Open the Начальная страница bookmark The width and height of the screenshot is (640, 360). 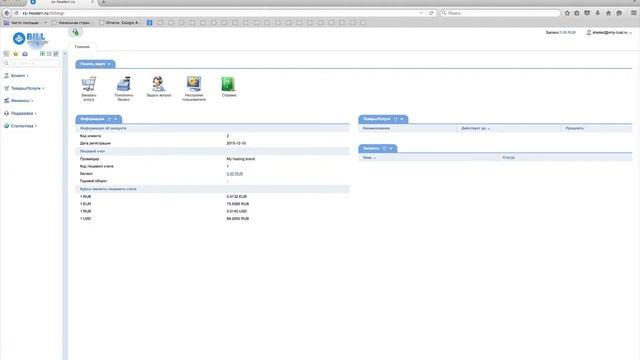pos(71,23)
